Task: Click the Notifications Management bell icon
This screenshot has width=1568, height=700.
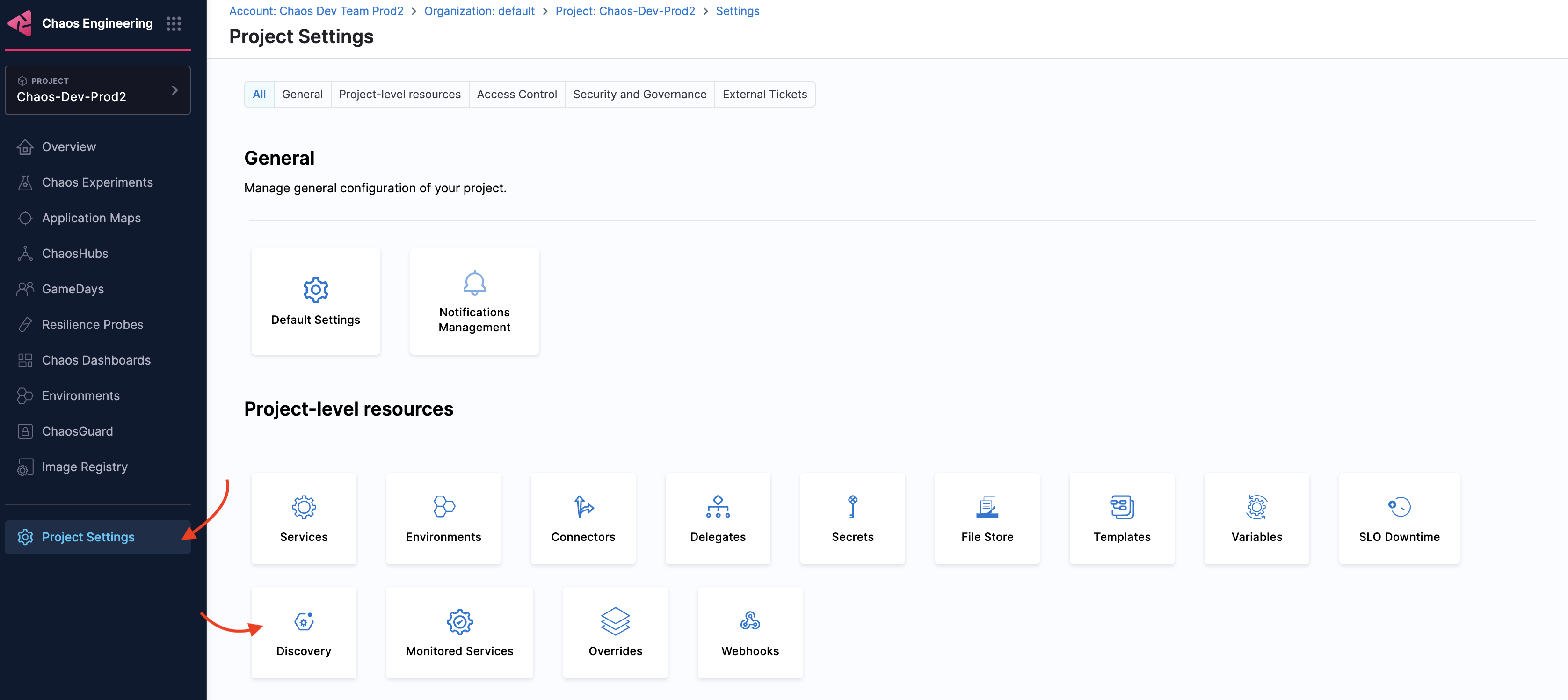Action: [x=474, y=283]
